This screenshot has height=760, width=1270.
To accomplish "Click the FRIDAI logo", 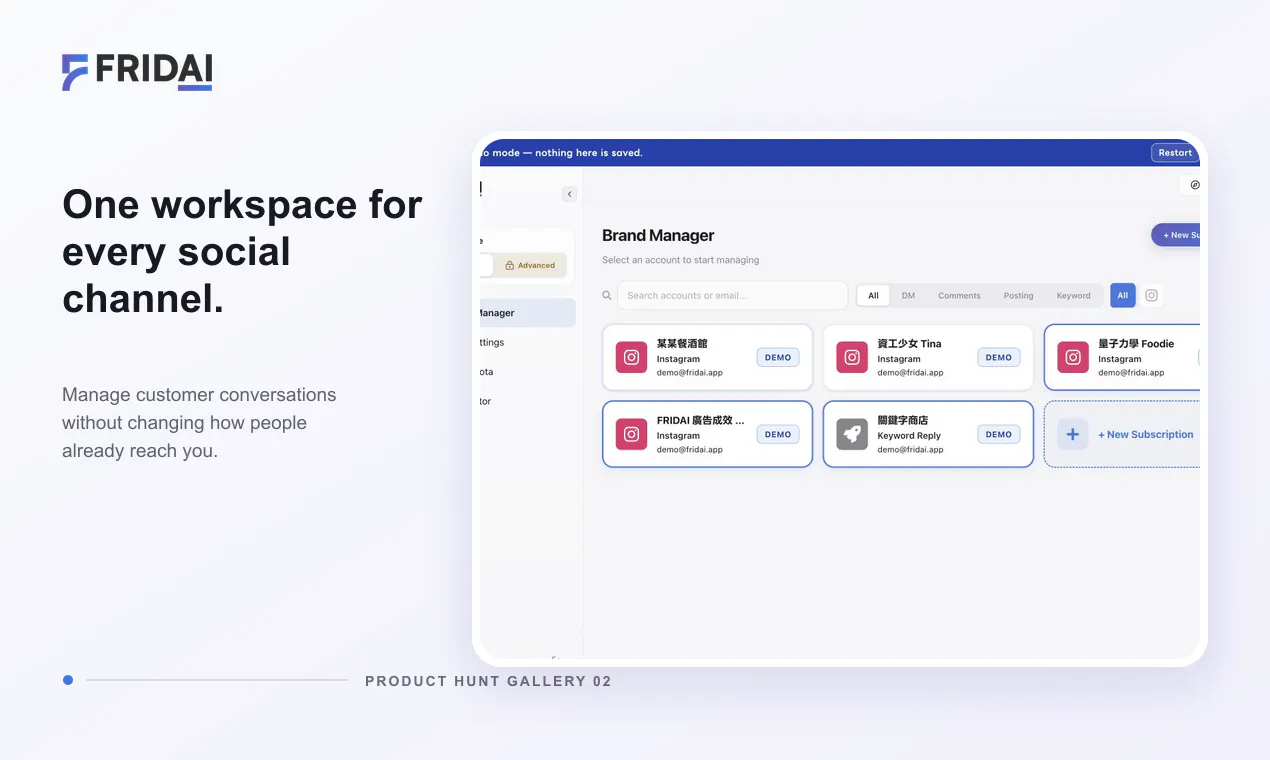I will 137,72.
